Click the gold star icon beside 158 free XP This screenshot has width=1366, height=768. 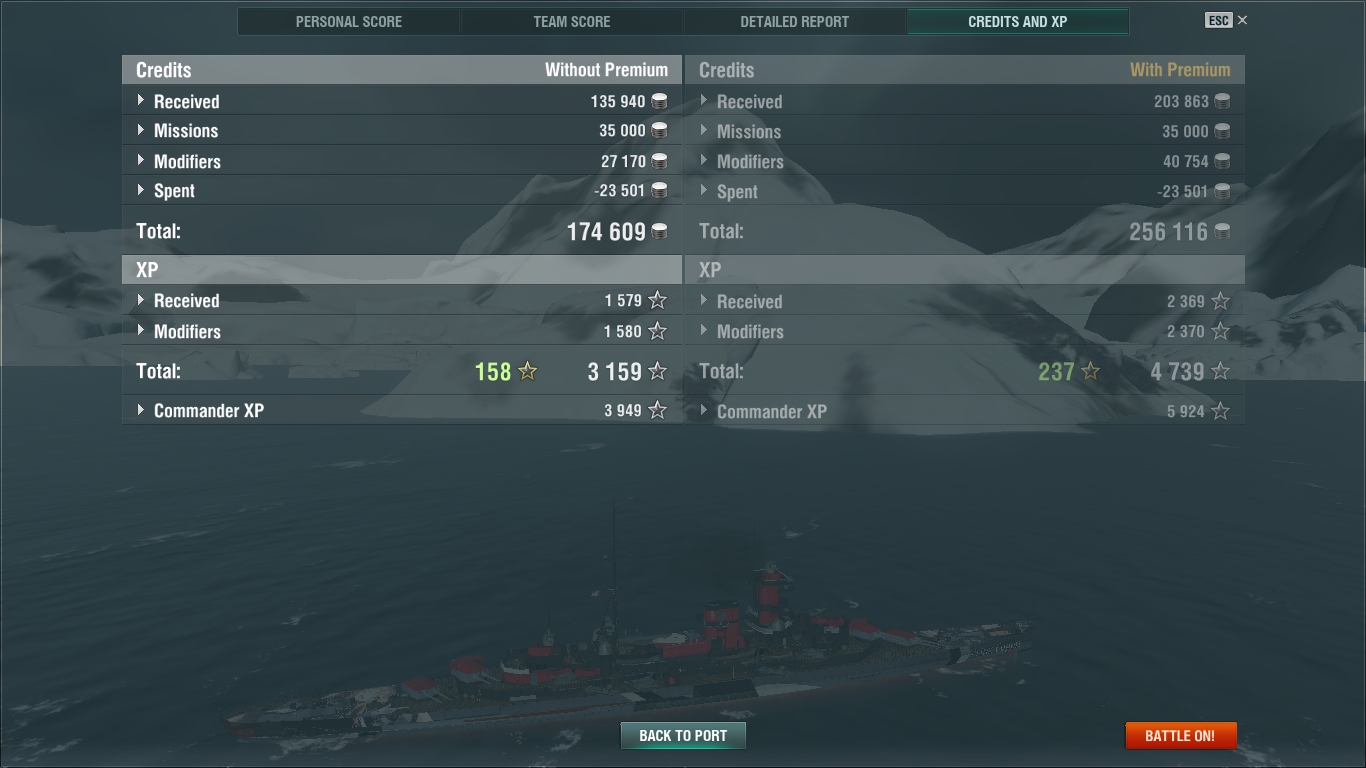[x=528, y=371]
